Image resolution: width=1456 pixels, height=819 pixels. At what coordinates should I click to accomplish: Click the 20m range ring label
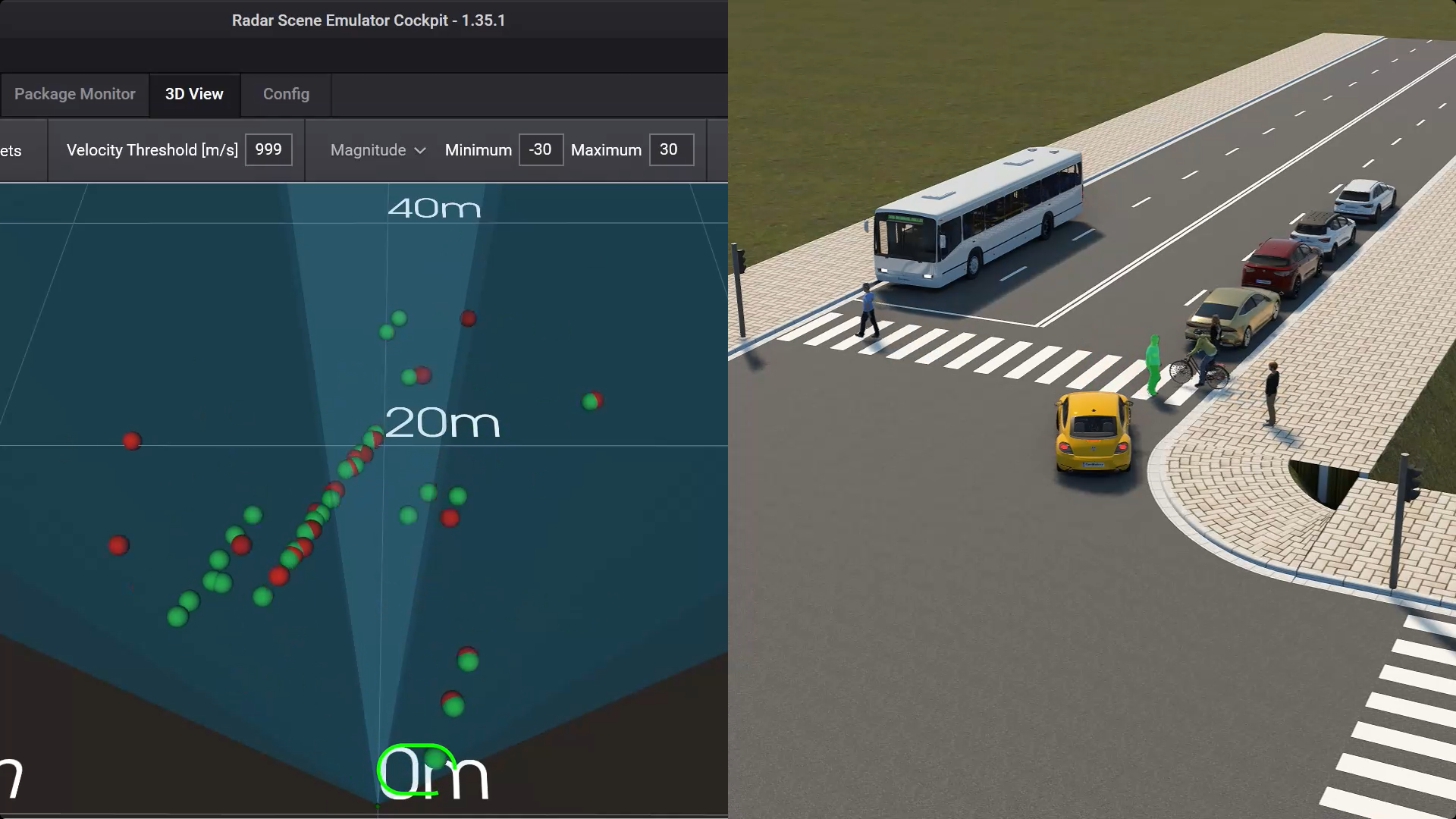click(x=442, y=422)
